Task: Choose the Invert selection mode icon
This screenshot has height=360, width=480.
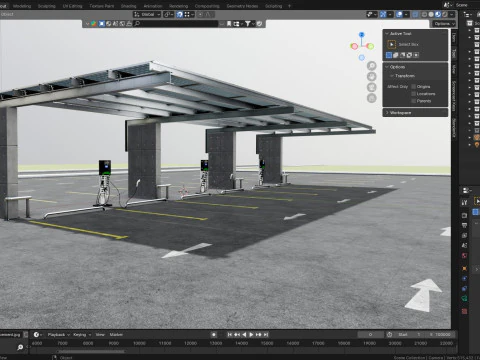Action: (409, 55)
